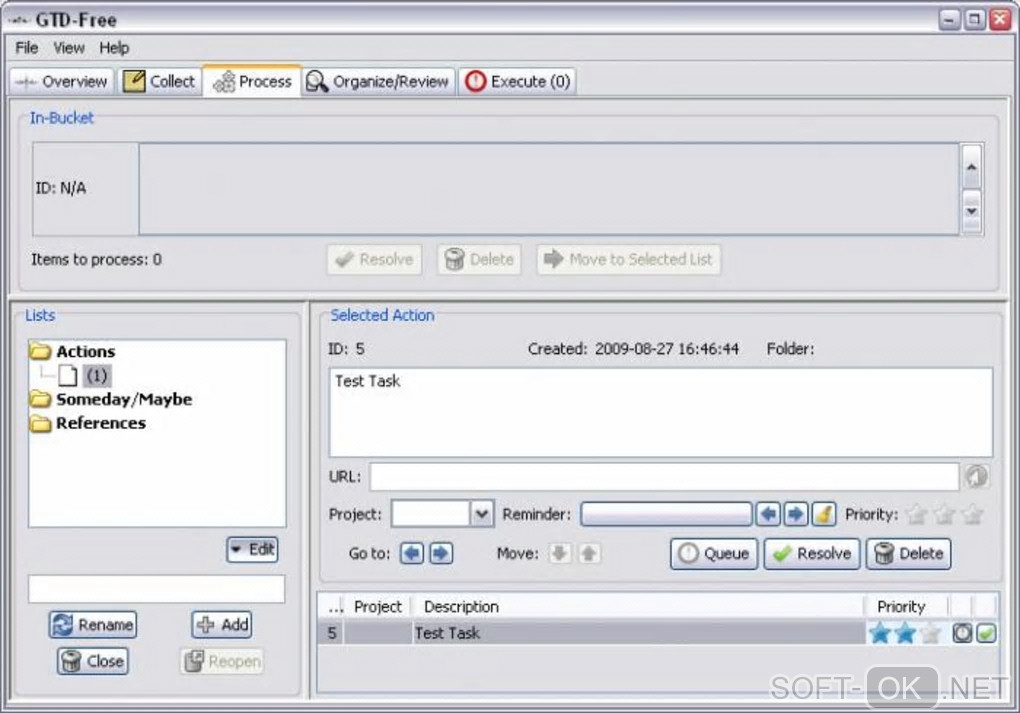Click the reminder previous-day arrow
The width and height of the screenshot is (1020, 713).
click(768, 514)
